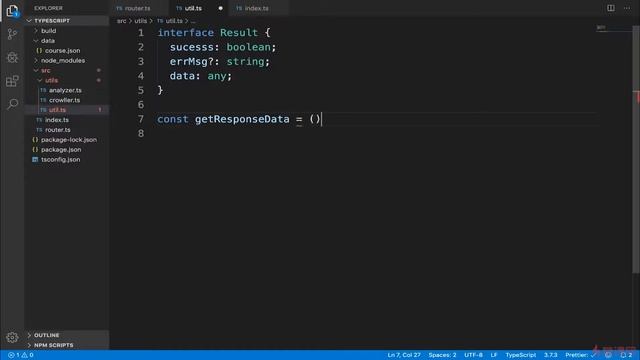
Task: Change indentation via Spaces: 2
Action: 442,355
